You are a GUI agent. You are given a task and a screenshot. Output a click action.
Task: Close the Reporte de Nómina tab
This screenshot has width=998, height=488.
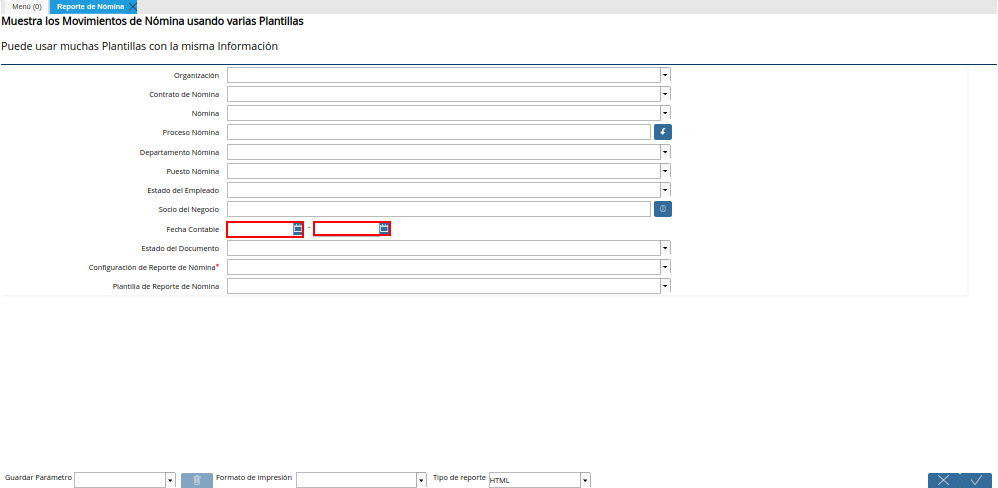132,7
